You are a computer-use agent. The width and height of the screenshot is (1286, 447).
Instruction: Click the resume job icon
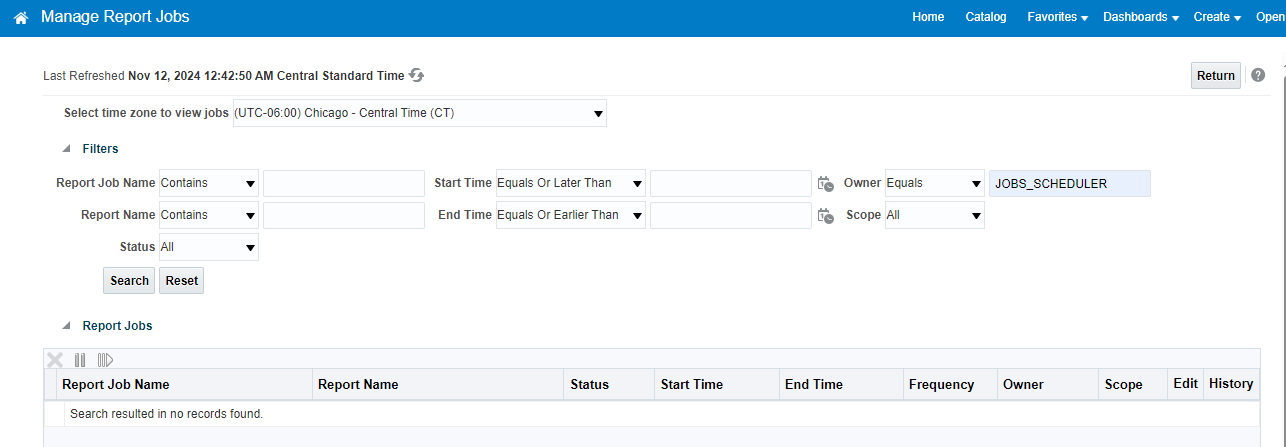[105, 360]
